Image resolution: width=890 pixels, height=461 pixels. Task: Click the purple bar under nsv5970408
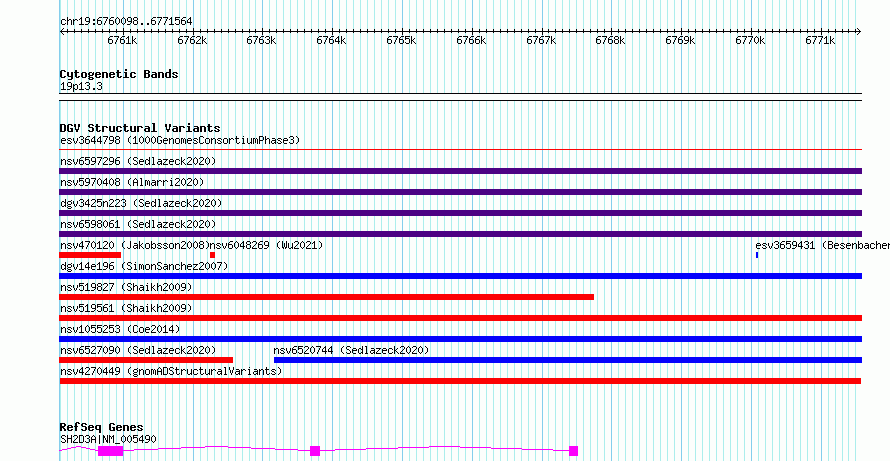click(x=460, y=192)
